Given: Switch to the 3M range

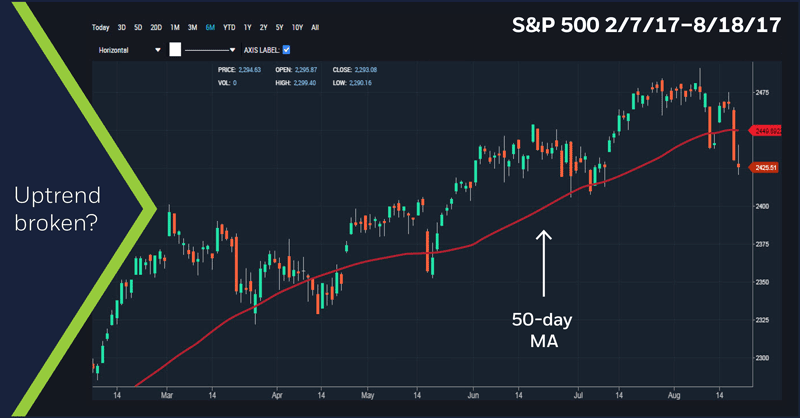Looking at the screenshot, I should tap(193, 27).
